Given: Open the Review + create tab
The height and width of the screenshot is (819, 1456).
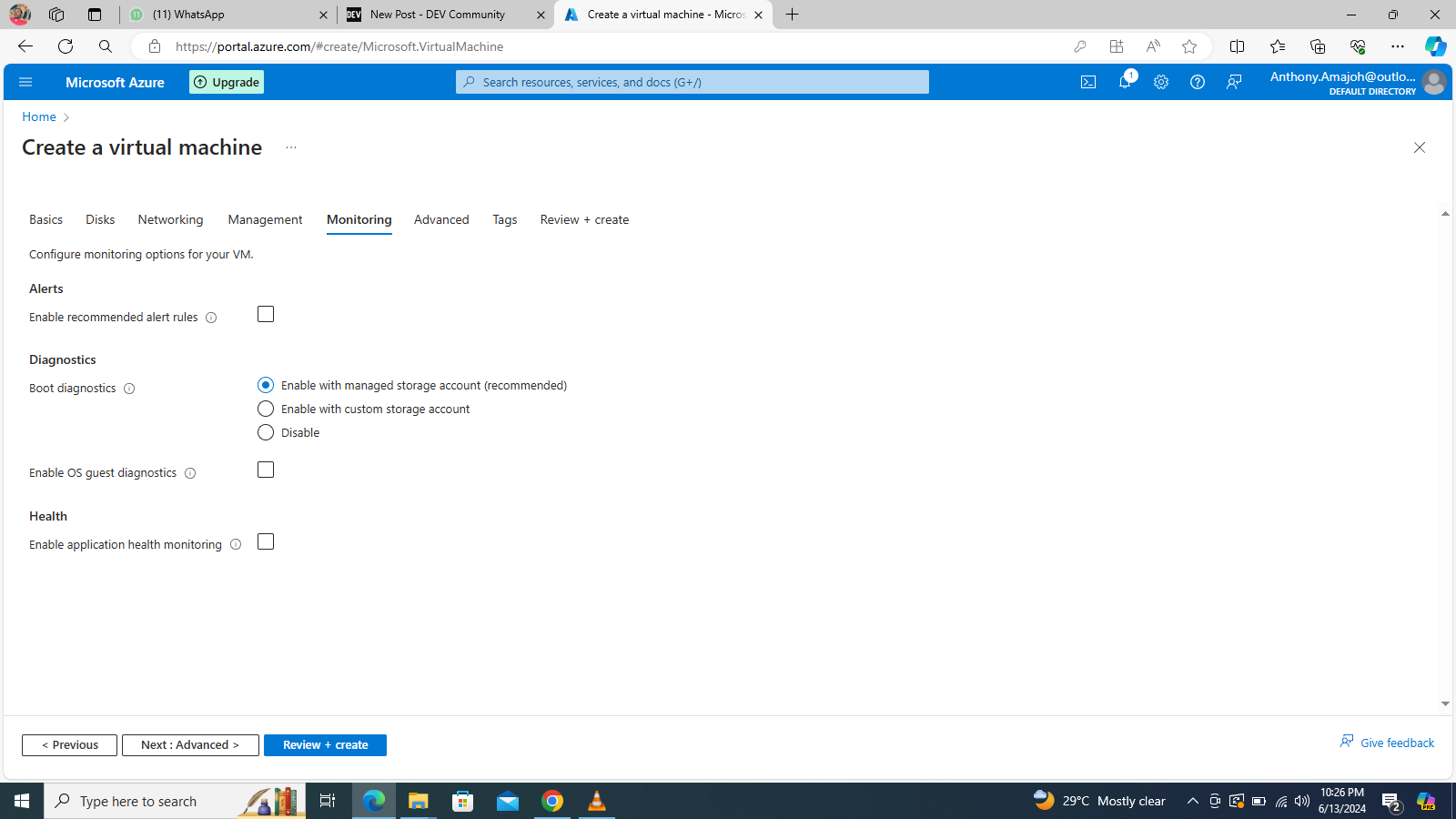Looking at the screenshot, I should [x=584, y=219].
